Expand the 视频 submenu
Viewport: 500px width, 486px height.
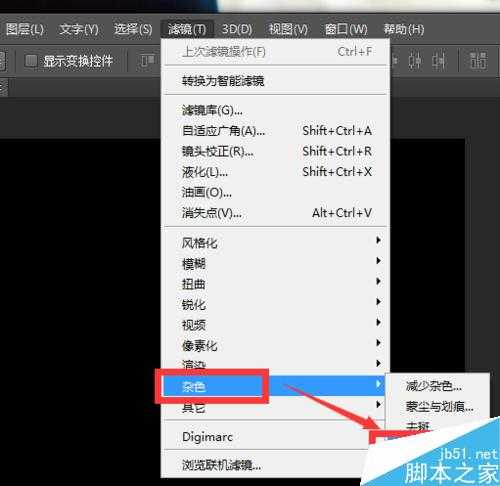[275, 325]
